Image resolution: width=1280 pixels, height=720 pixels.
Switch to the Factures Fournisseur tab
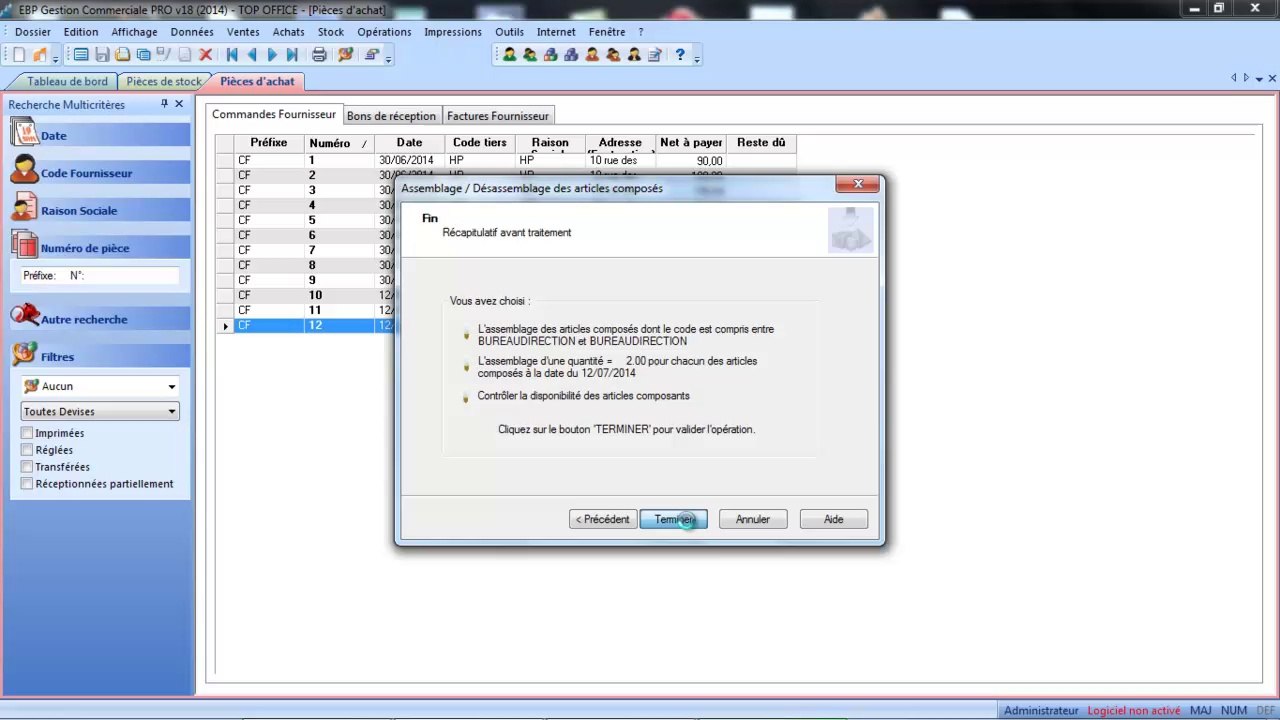point(498,116)
